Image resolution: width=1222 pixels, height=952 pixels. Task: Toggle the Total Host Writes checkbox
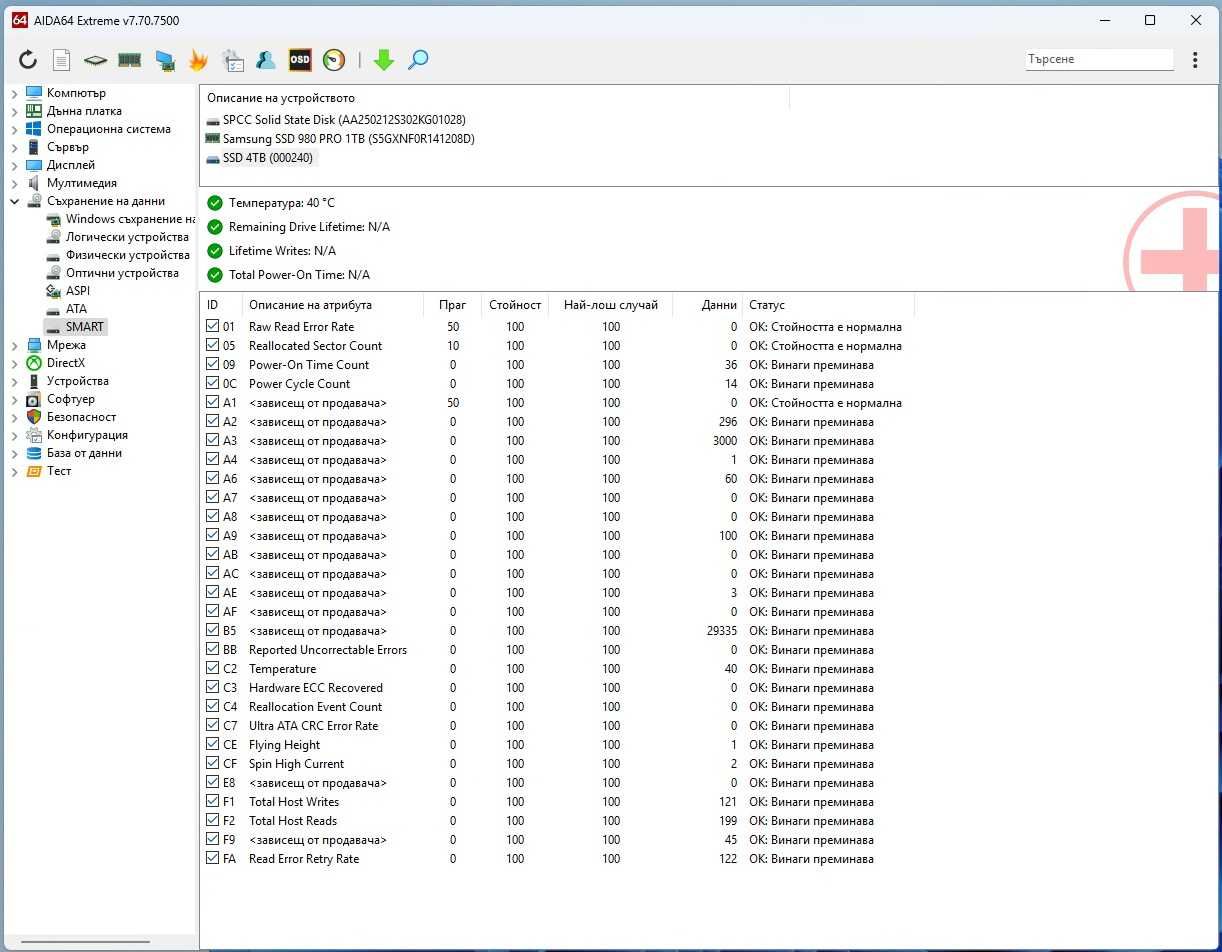pos(212,801)
